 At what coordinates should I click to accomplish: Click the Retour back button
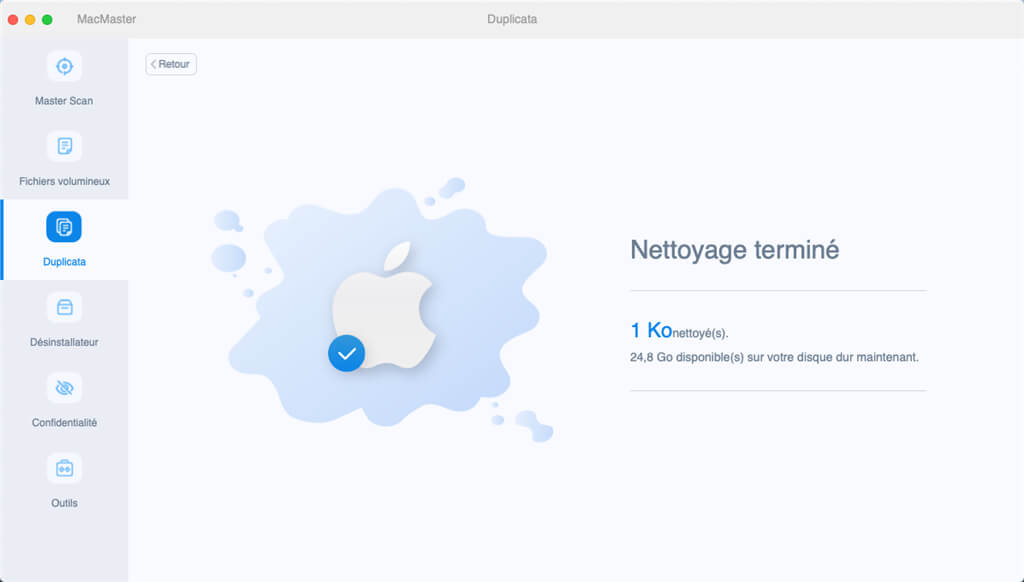click(x=171, y=64)
